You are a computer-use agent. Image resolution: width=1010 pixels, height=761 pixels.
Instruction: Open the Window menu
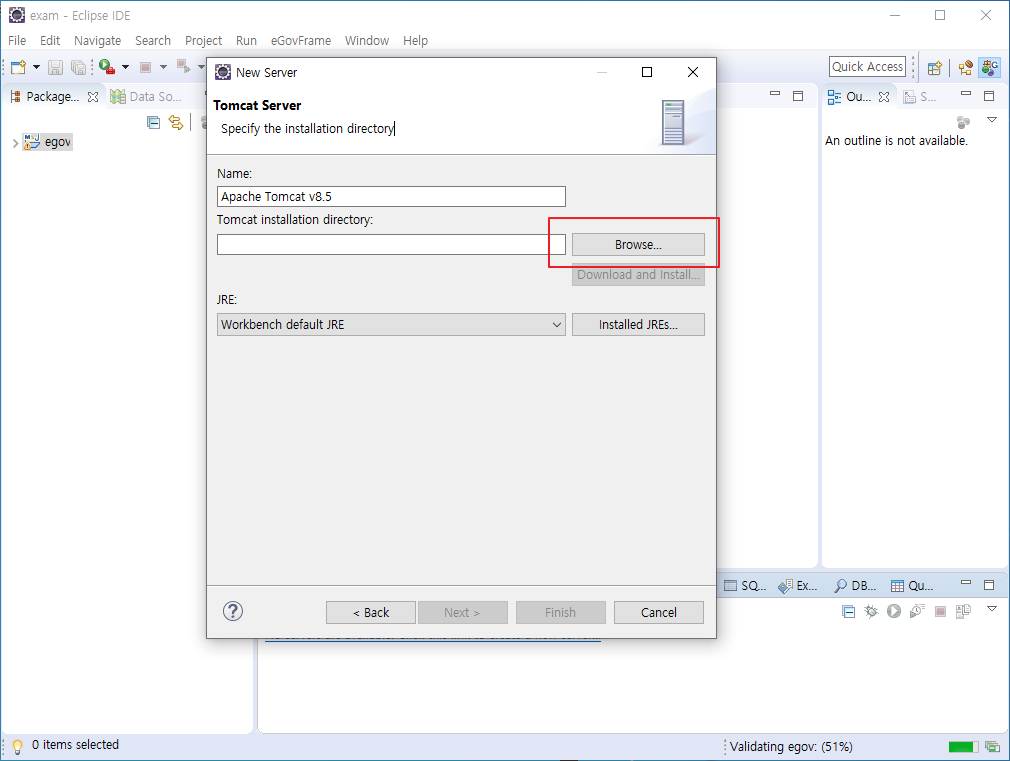pos(367,41)
